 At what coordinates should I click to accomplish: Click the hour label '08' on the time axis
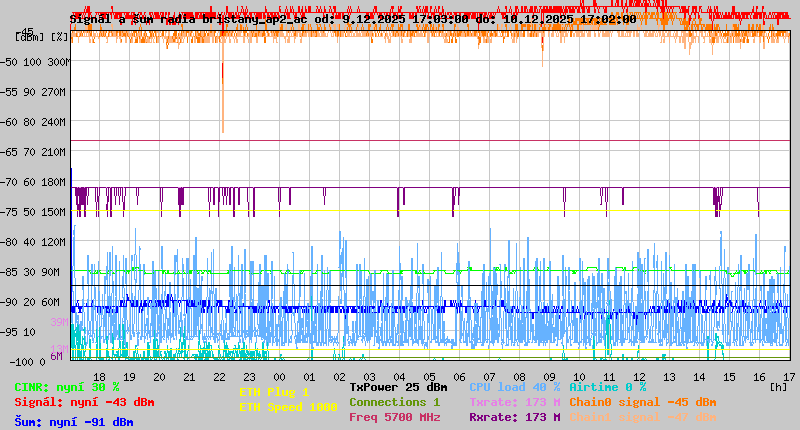pos(519,377)
